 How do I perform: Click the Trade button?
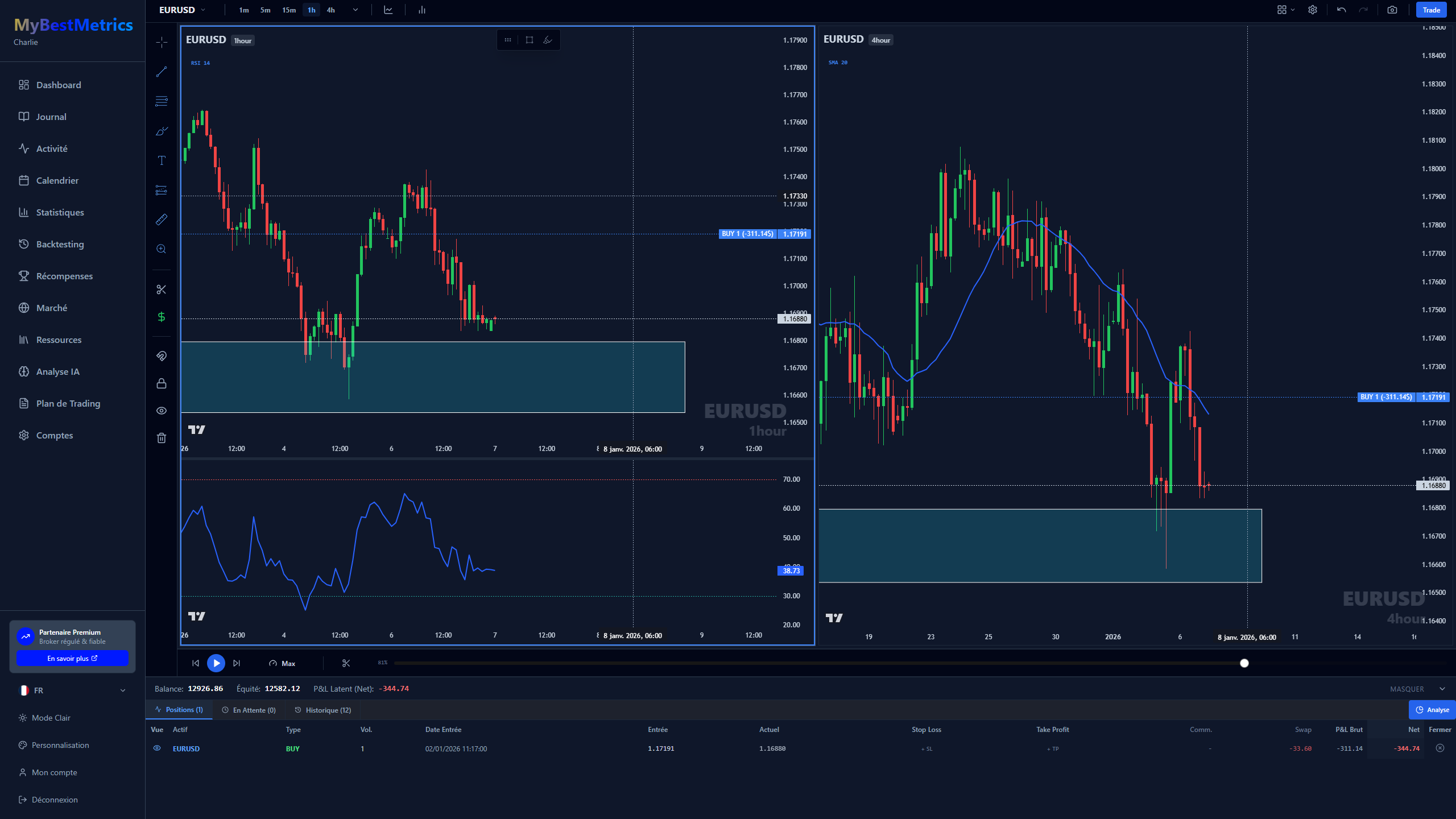pos(1432,10)
